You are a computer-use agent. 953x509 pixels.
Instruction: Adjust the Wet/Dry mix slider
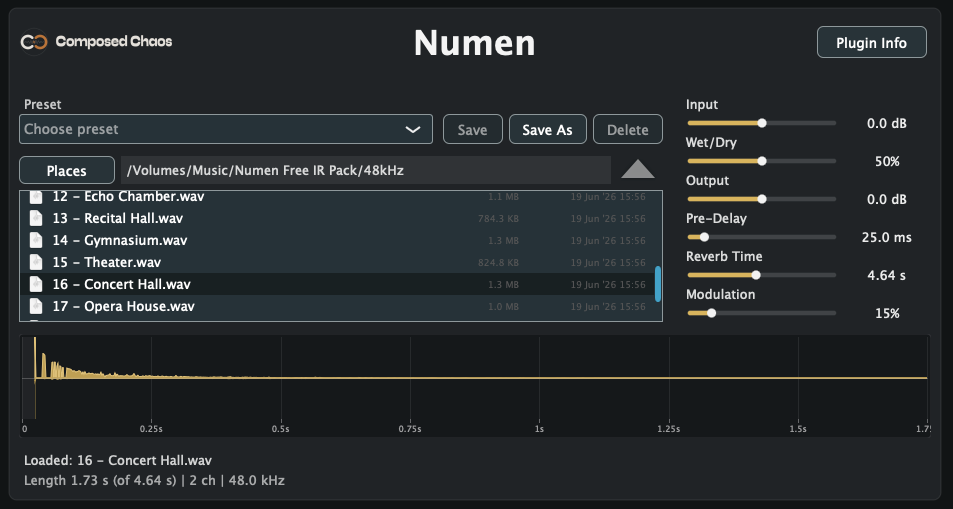[762, 161]
